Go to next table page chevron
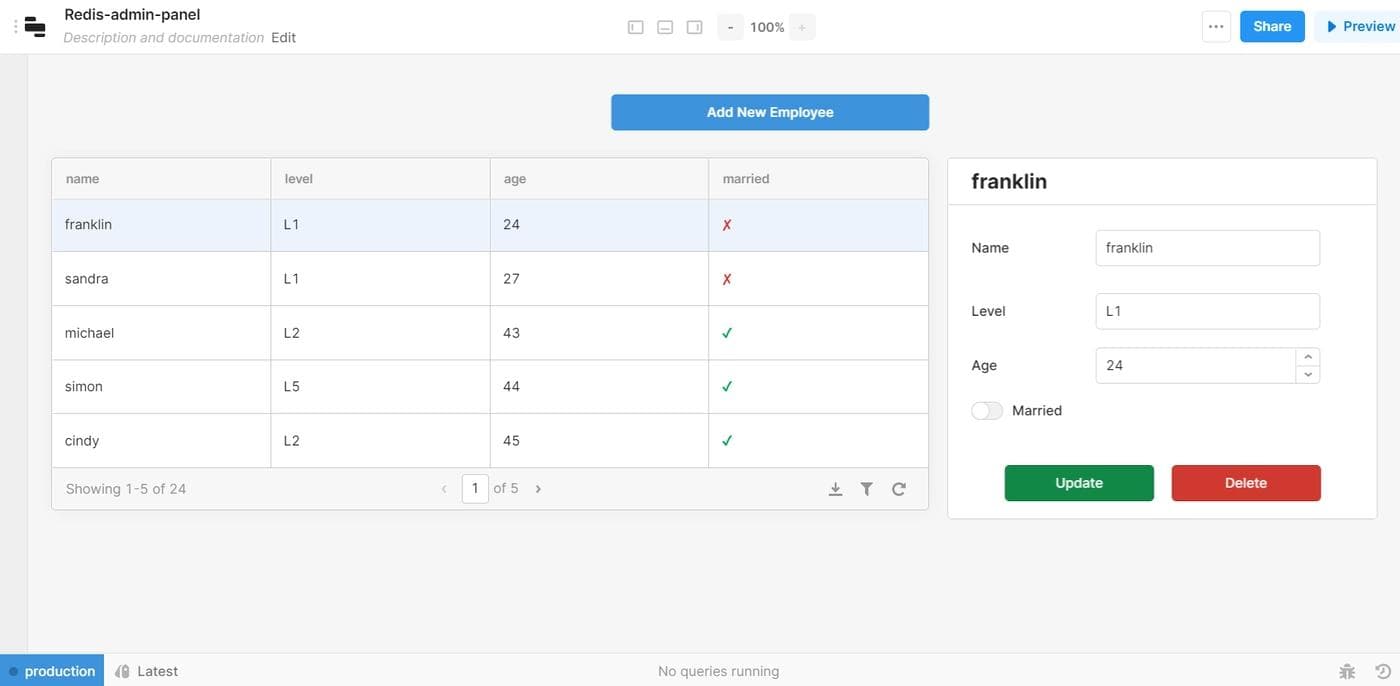Viewport: 1400px width, 686px height. [x=538, y=489]
